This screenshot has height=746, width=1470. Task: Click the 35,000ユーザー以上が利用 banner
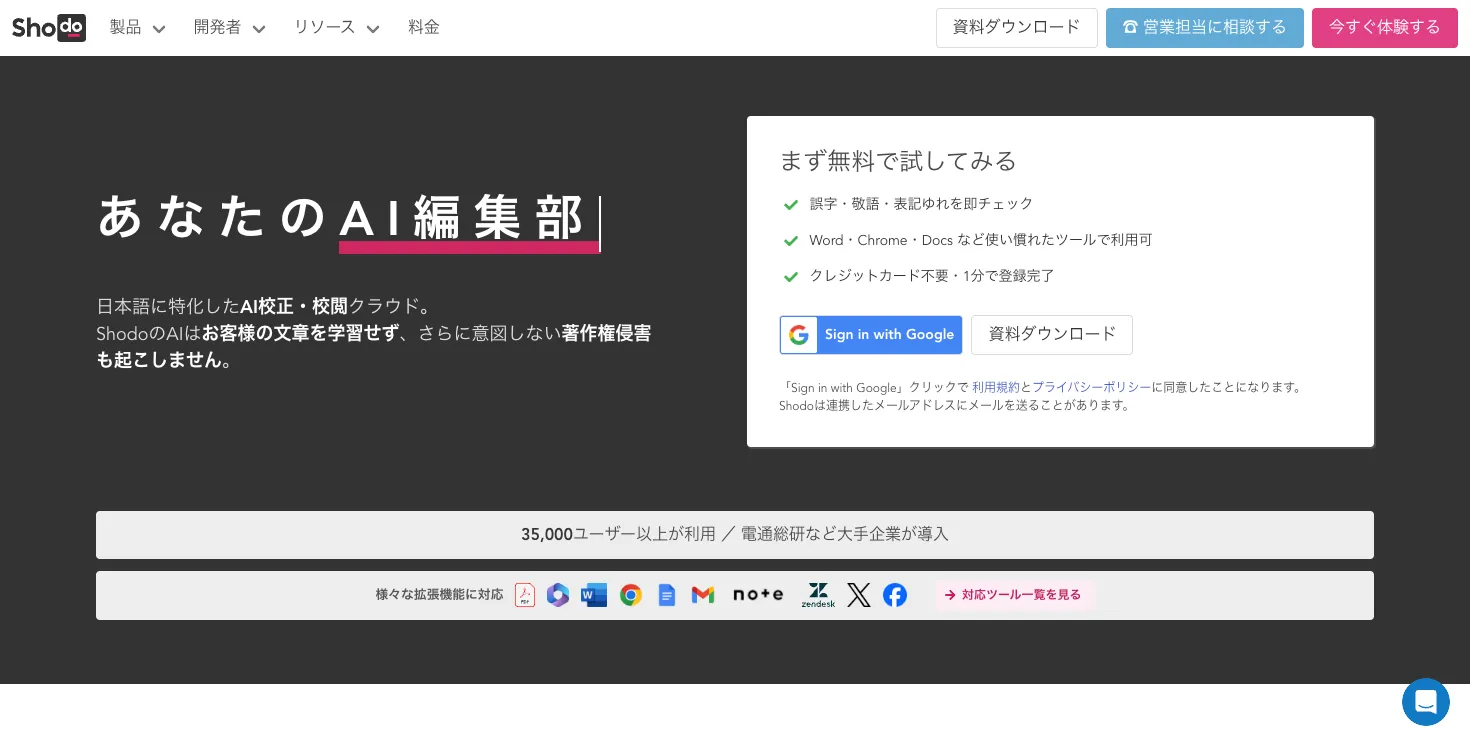(735, 535)
